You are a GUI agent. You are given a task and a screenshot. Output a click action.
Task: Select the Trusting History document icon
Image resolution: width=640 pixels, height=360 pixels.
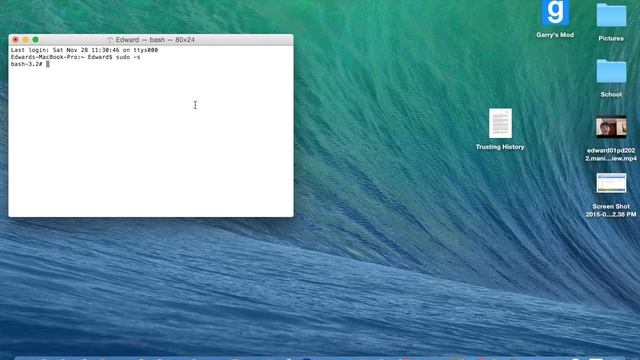point(500,123)
